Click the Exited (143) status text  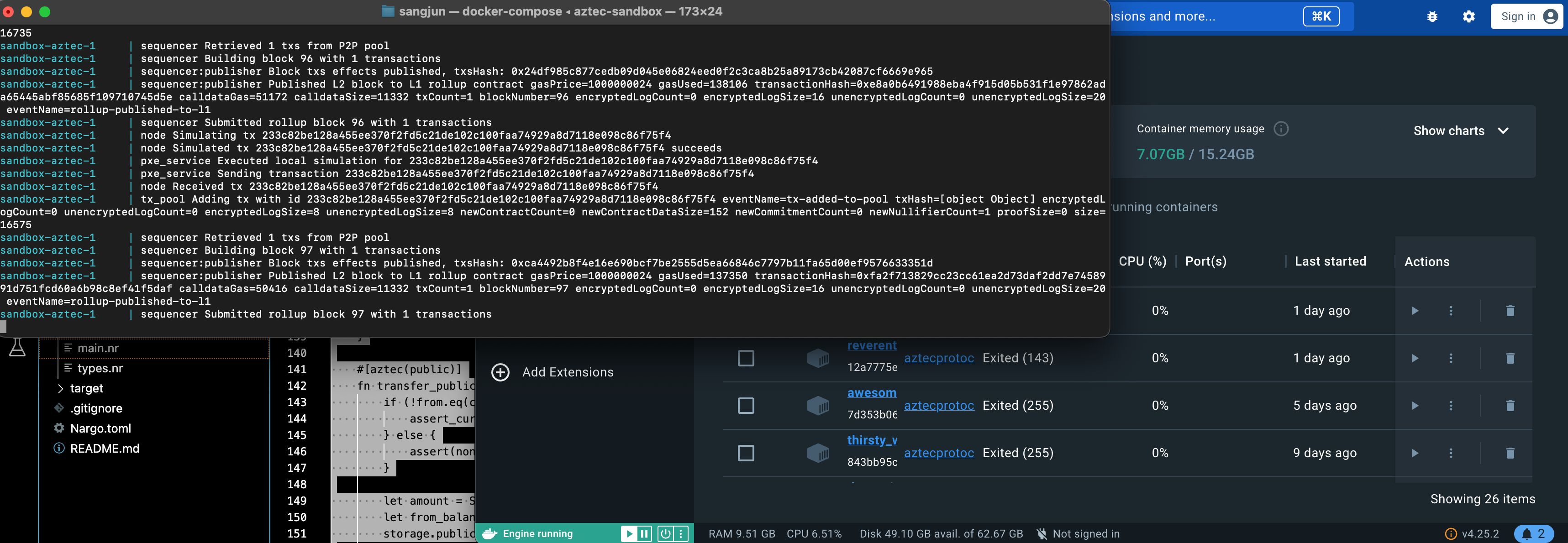(x=1018, y=358)
